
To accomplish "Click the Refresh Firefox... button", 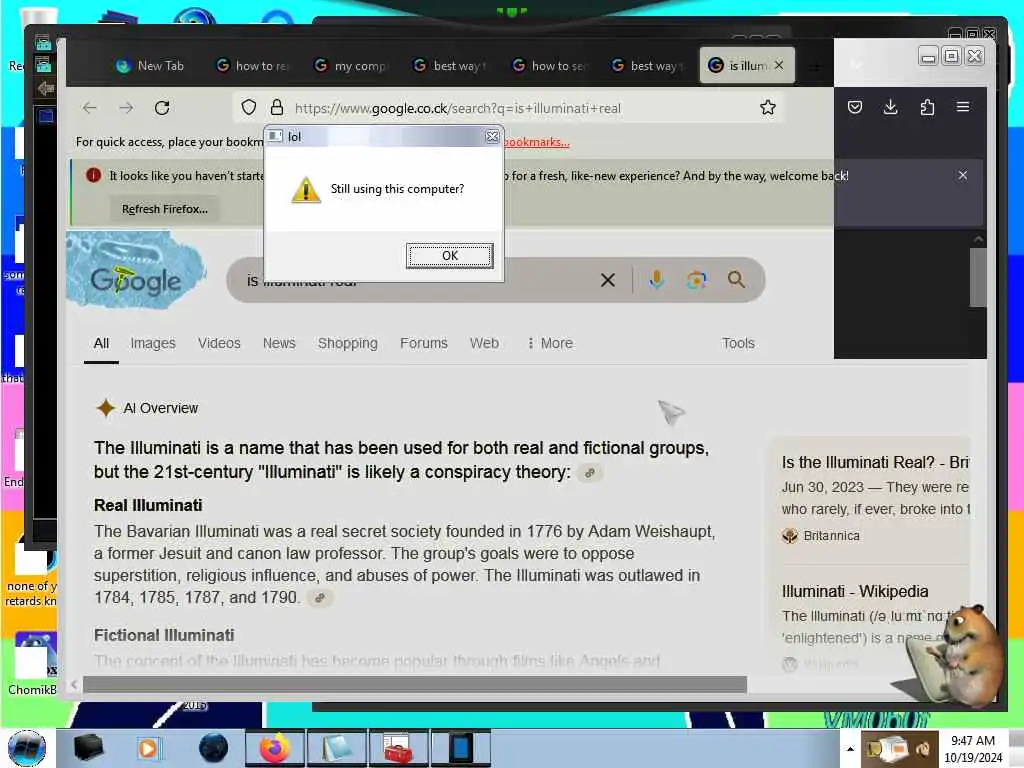I will coord(165,209).
